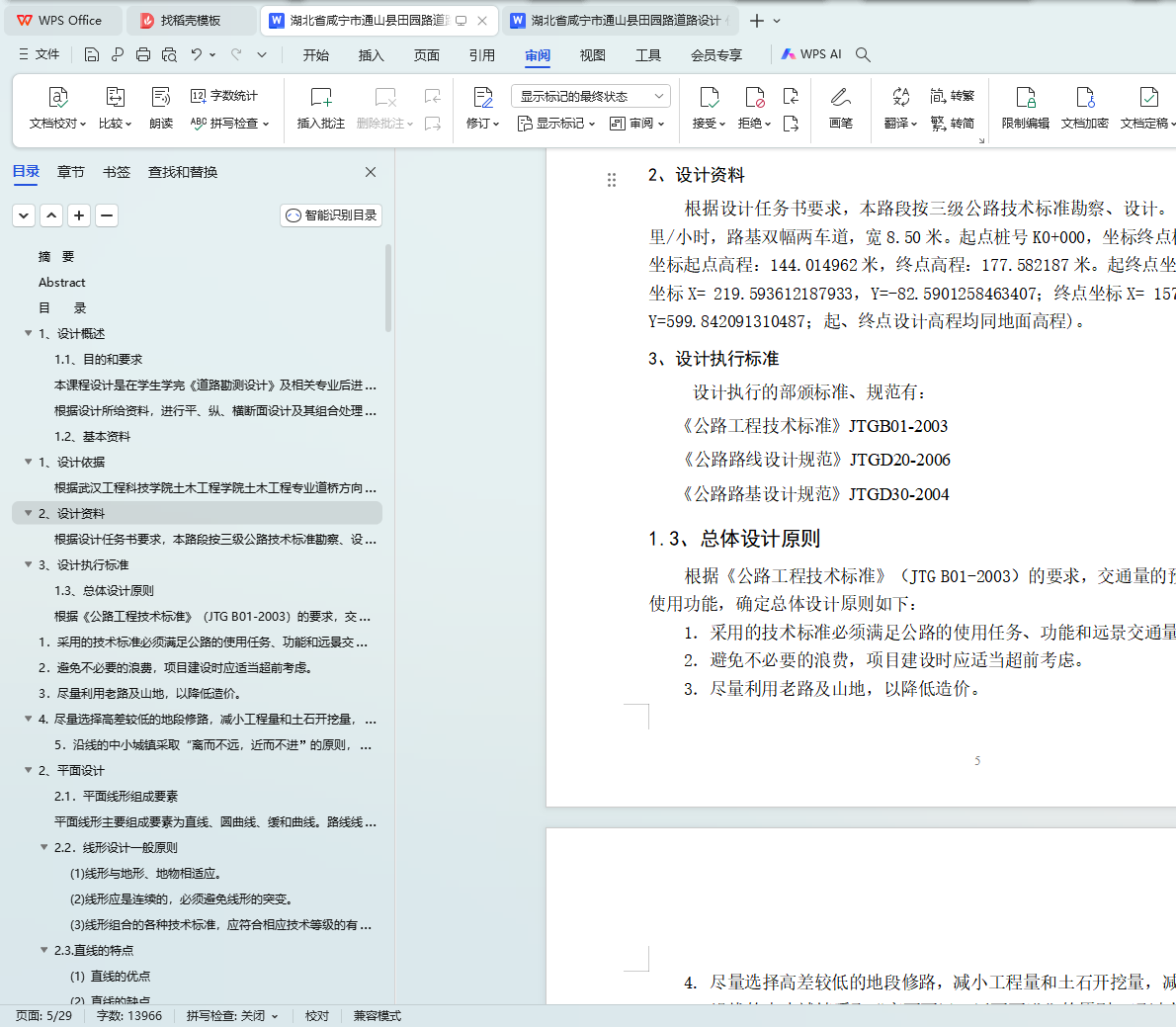Switch to 书签 navigation tab
Image resolution: width=1176 pixels, height=1027 pixels.
pyautogui.click(x=117, y=172)
